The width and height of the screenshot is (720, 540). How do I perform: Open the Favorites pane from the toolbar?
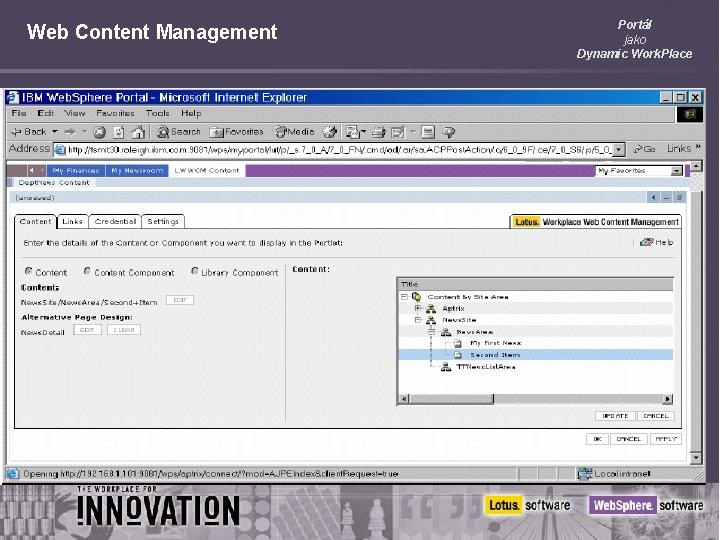(x=236, y=132)
